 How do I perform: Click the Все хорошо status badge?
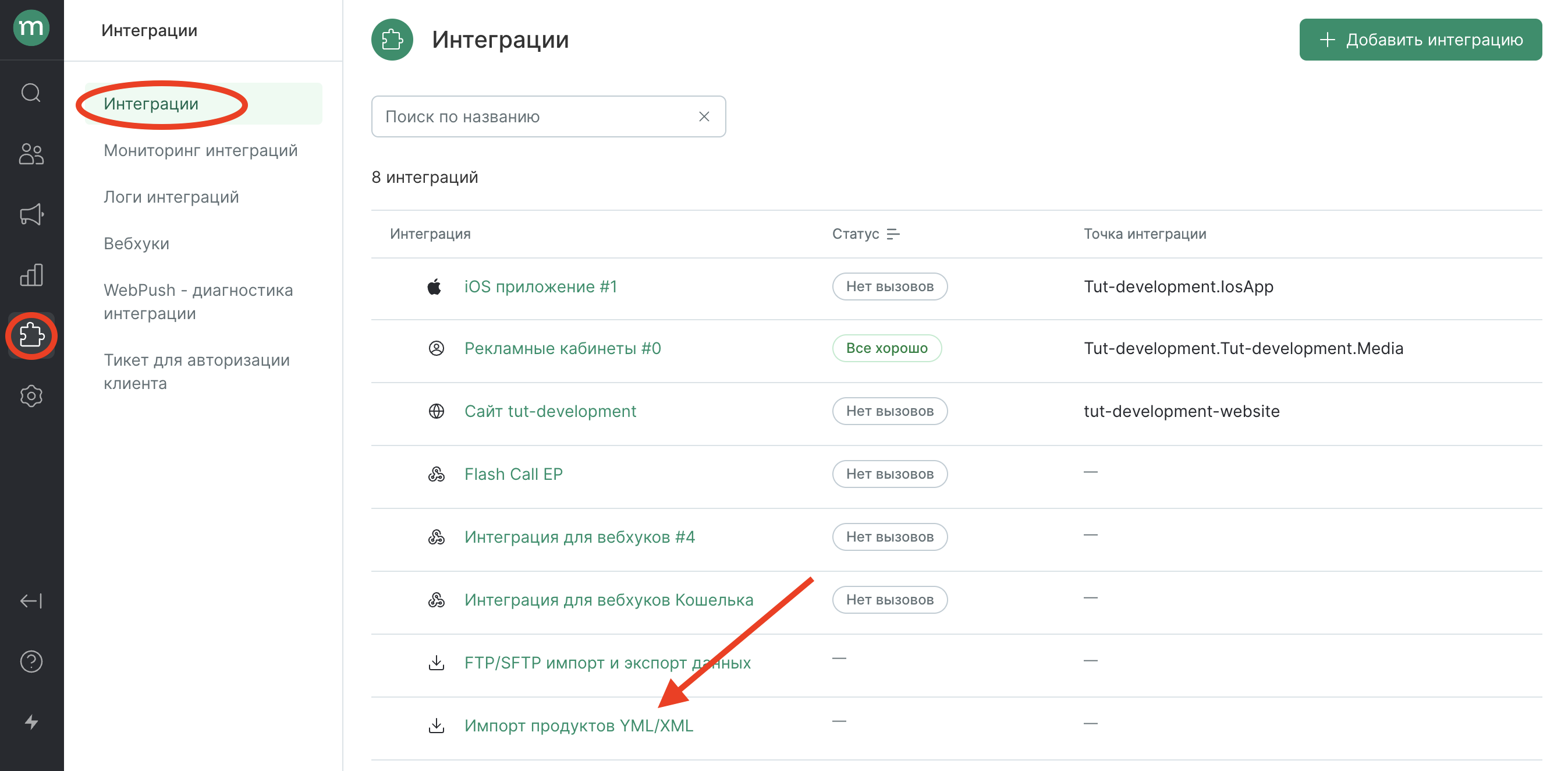(887, 348)
